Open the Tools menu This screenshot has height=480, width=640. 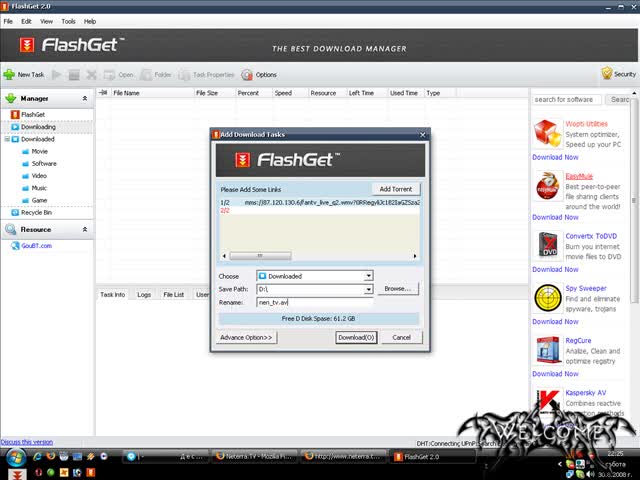click(69, 21)
